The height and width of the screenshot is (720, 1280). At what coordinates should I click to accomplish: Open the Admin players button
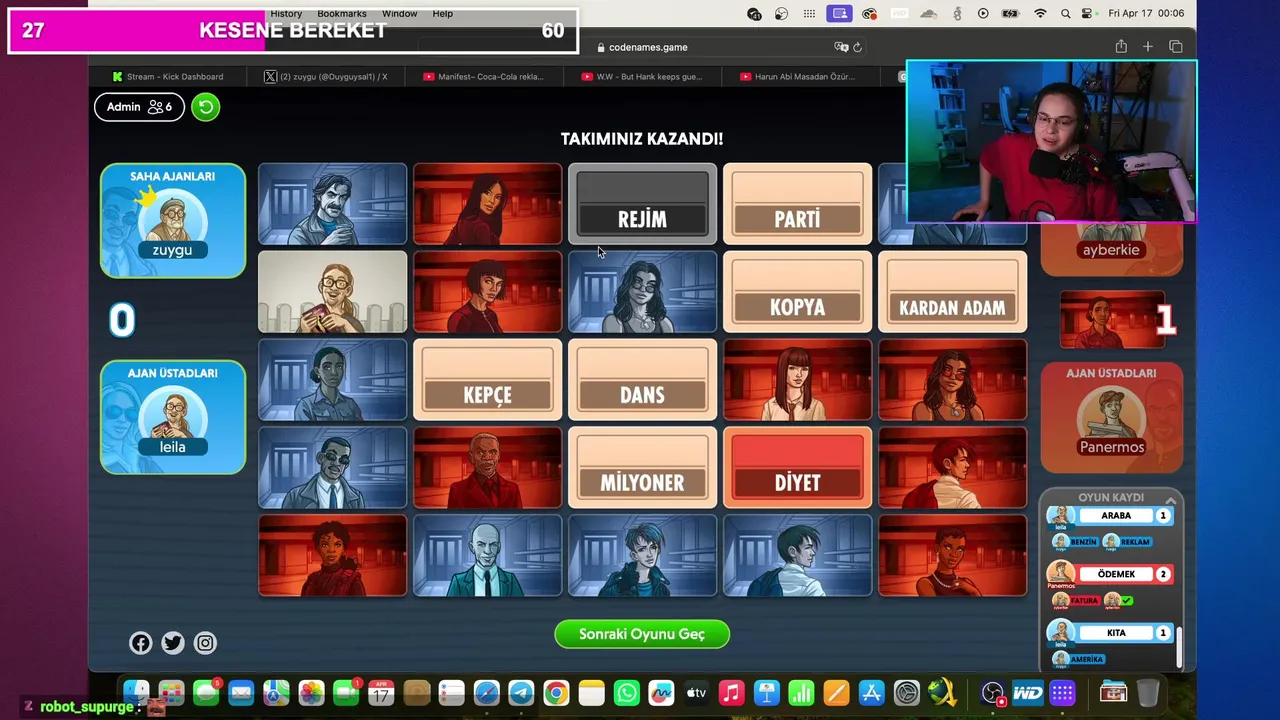139,107
